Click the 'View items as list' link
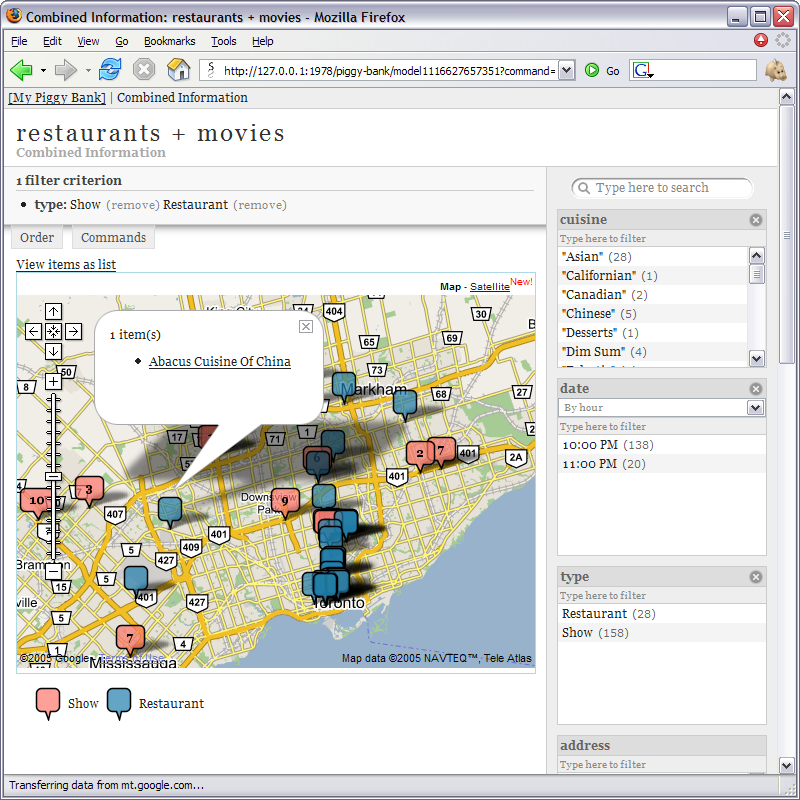 coord(66,264)
